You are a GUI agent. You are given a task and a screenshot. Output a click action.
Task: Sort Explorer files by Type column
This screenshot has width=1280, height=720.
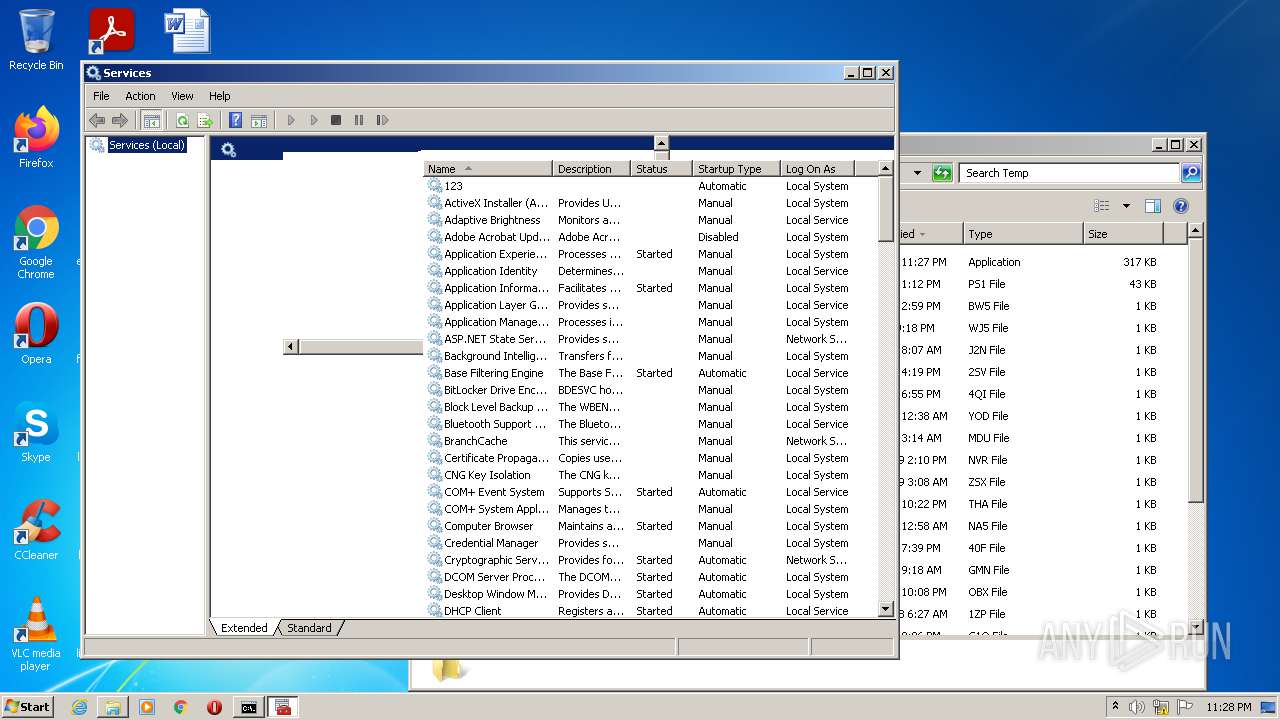(1023, 234)
